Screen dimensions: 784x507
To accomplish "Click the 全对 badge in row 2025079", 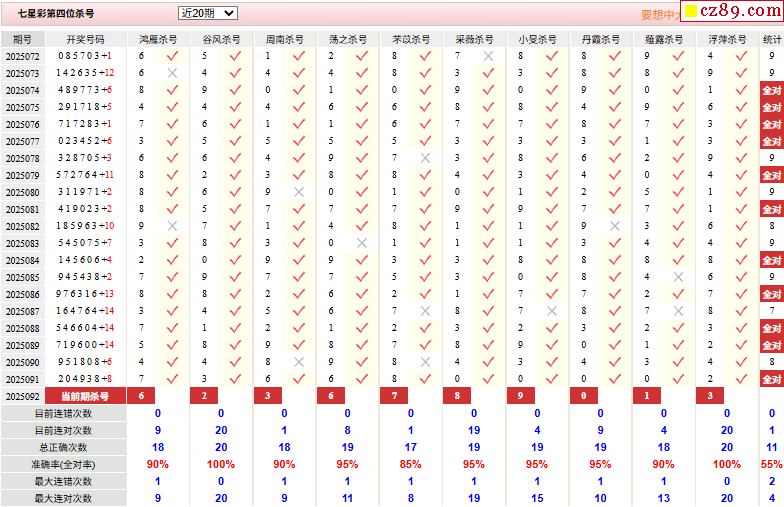I will click(772, 176).
